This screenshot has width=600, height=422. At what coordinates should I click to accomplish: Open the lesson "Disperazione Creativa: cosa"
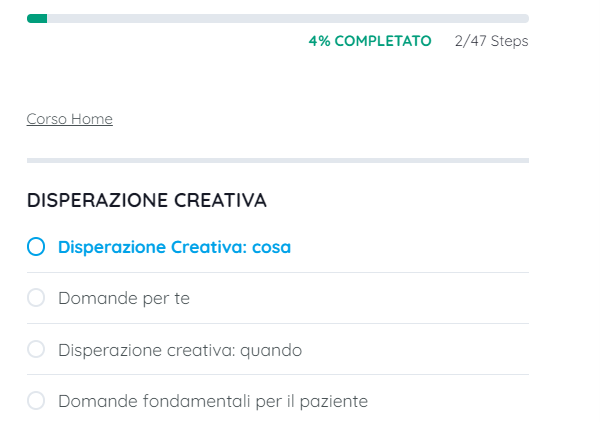174,247
